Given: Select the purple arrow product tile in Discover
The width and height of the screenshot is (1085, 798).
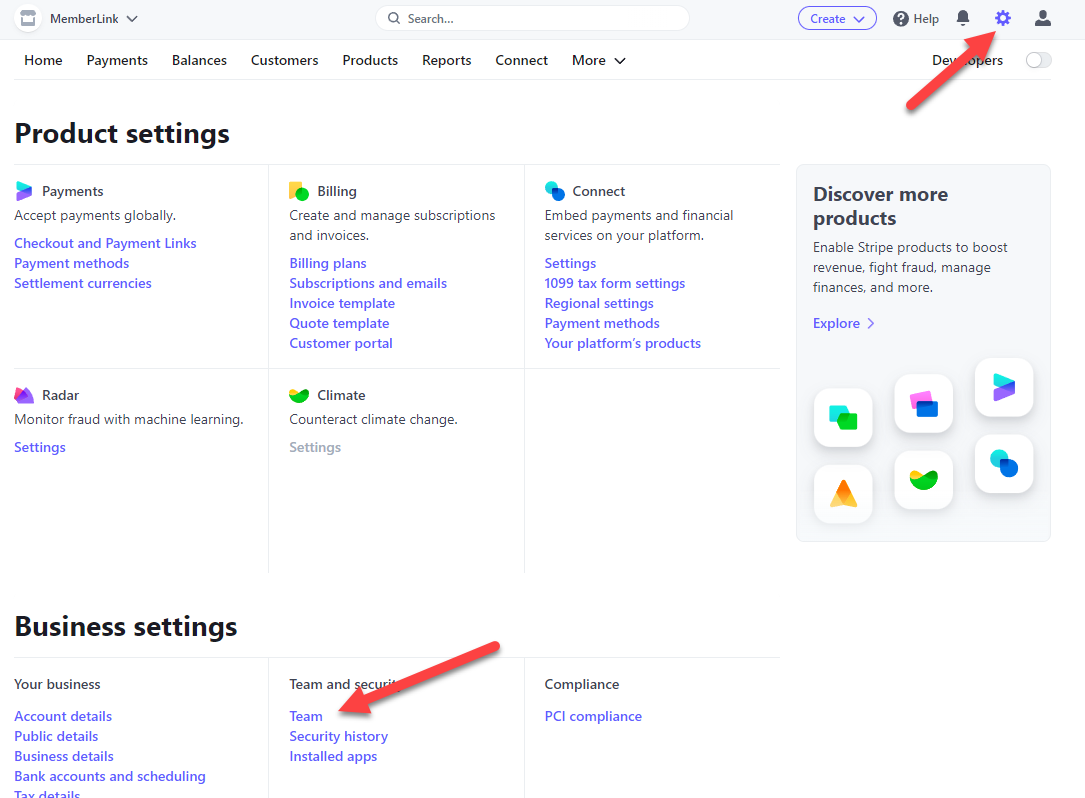Looking at the screenshot, I should click(1003, 387).
